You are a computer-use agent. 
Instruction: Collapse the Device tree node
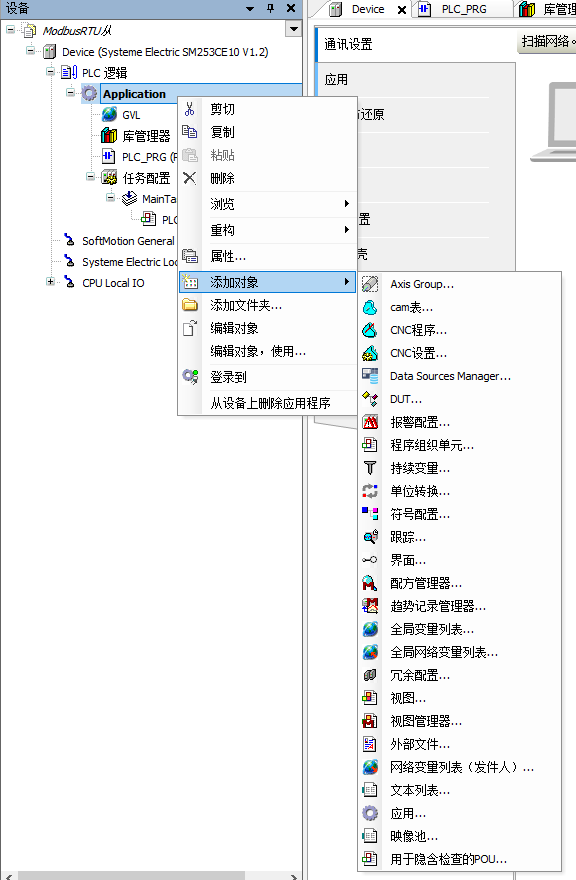coord(30,51)
